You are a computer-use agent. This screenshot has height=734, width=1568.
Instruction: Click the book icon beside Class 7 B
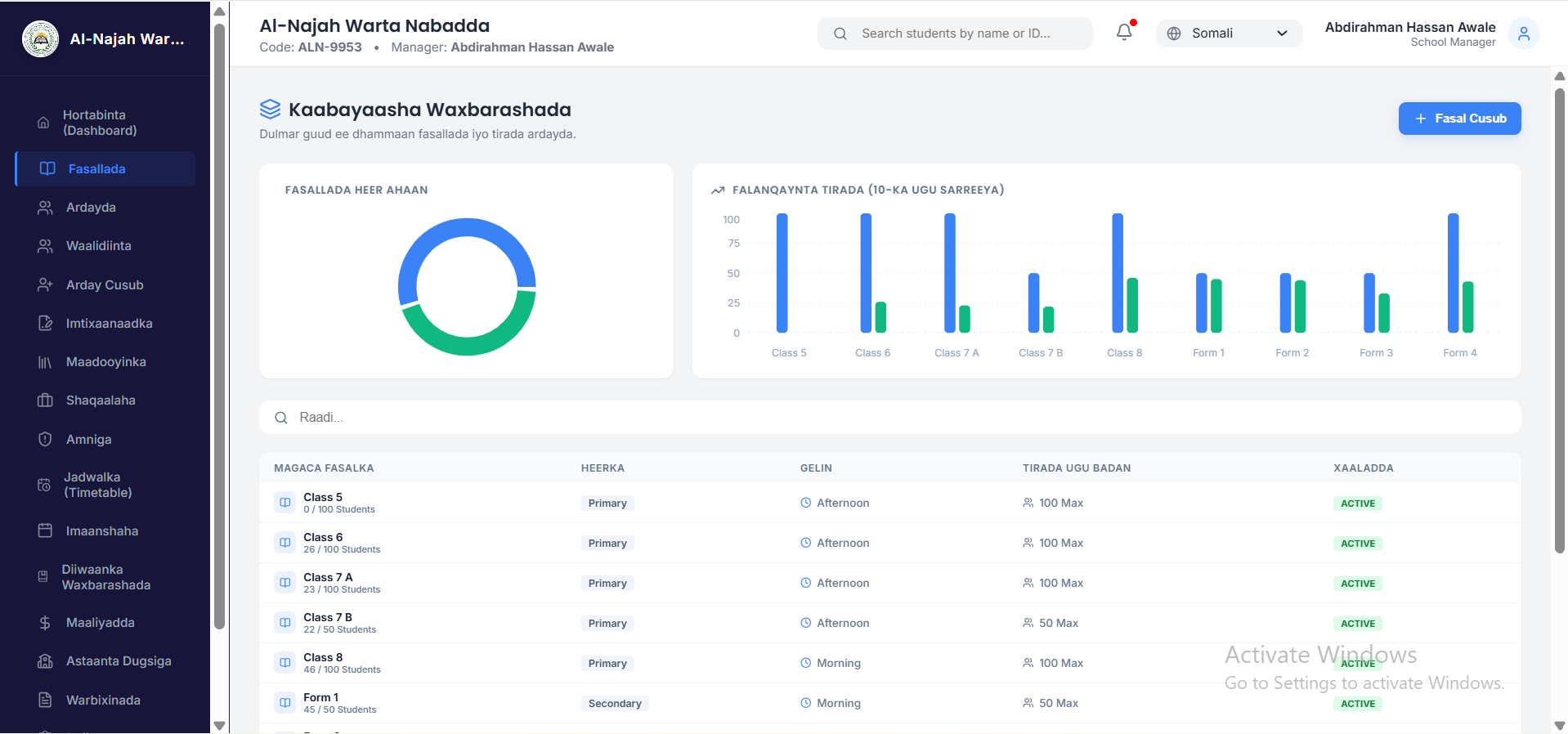pos(285,623)
